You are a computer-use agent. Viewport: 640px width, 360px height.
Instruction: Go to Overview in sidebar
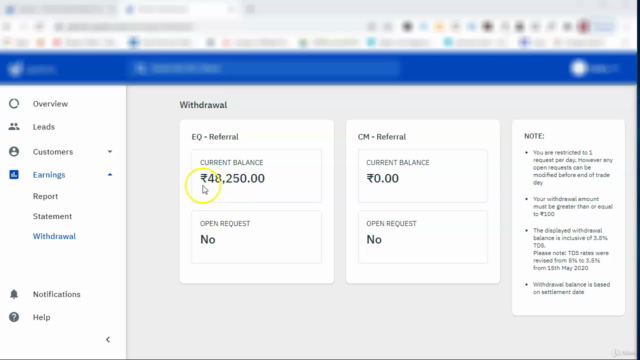point(50,104)
